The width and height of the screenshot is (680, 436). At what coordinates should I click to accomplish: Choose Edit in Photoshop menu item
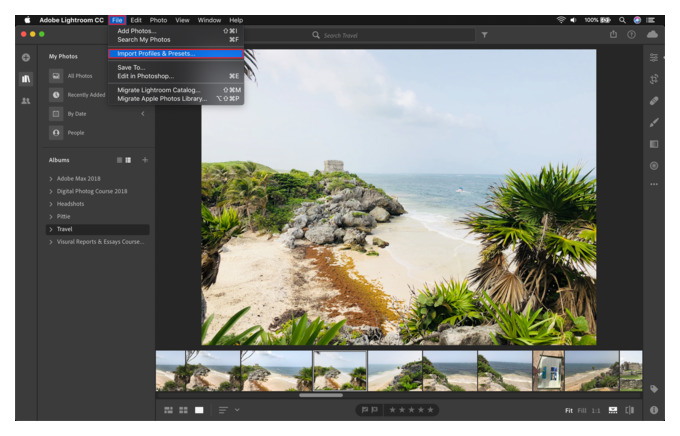[176, 76]
